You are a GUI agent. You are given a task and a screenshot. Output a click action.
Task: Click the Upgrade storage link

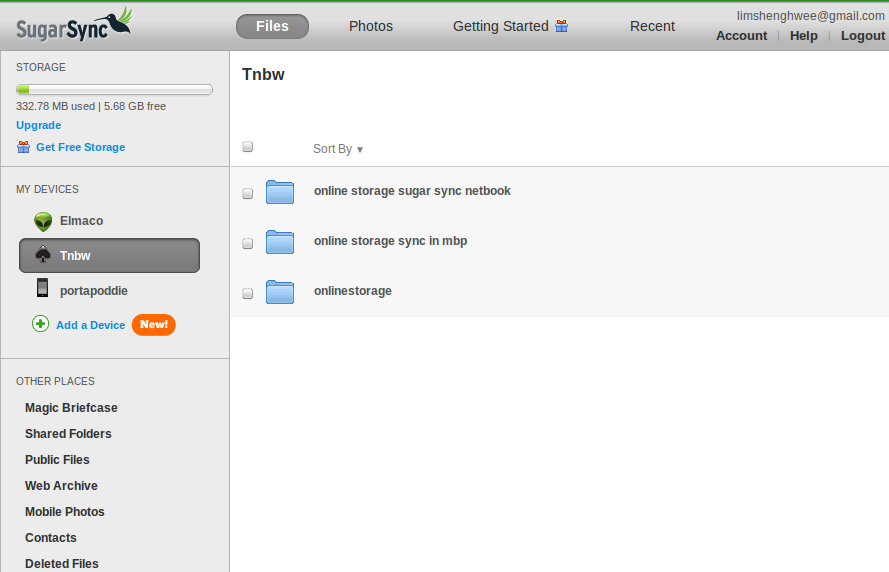(39, 125)
